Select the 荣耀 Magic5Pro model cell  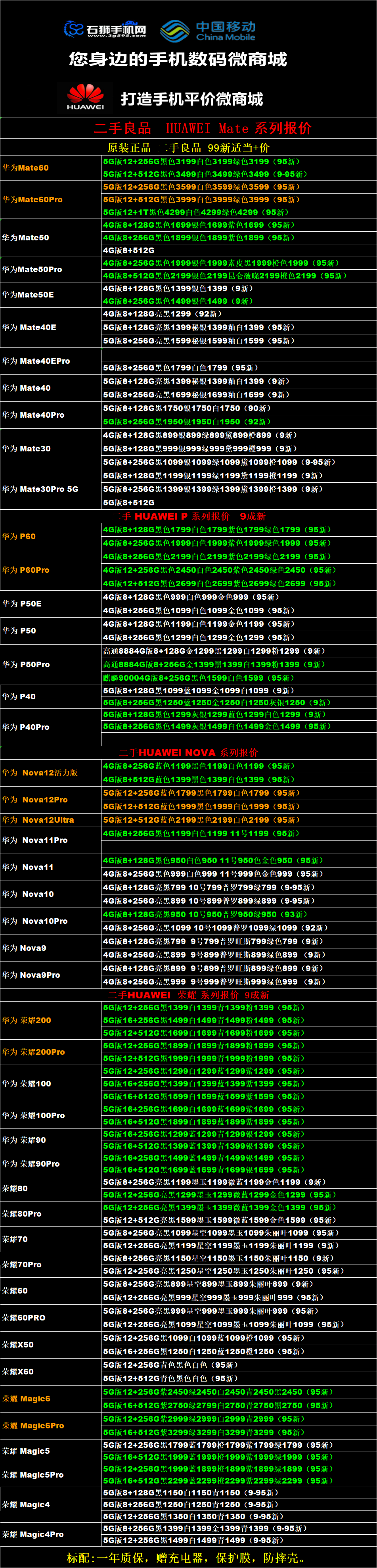50,1475
